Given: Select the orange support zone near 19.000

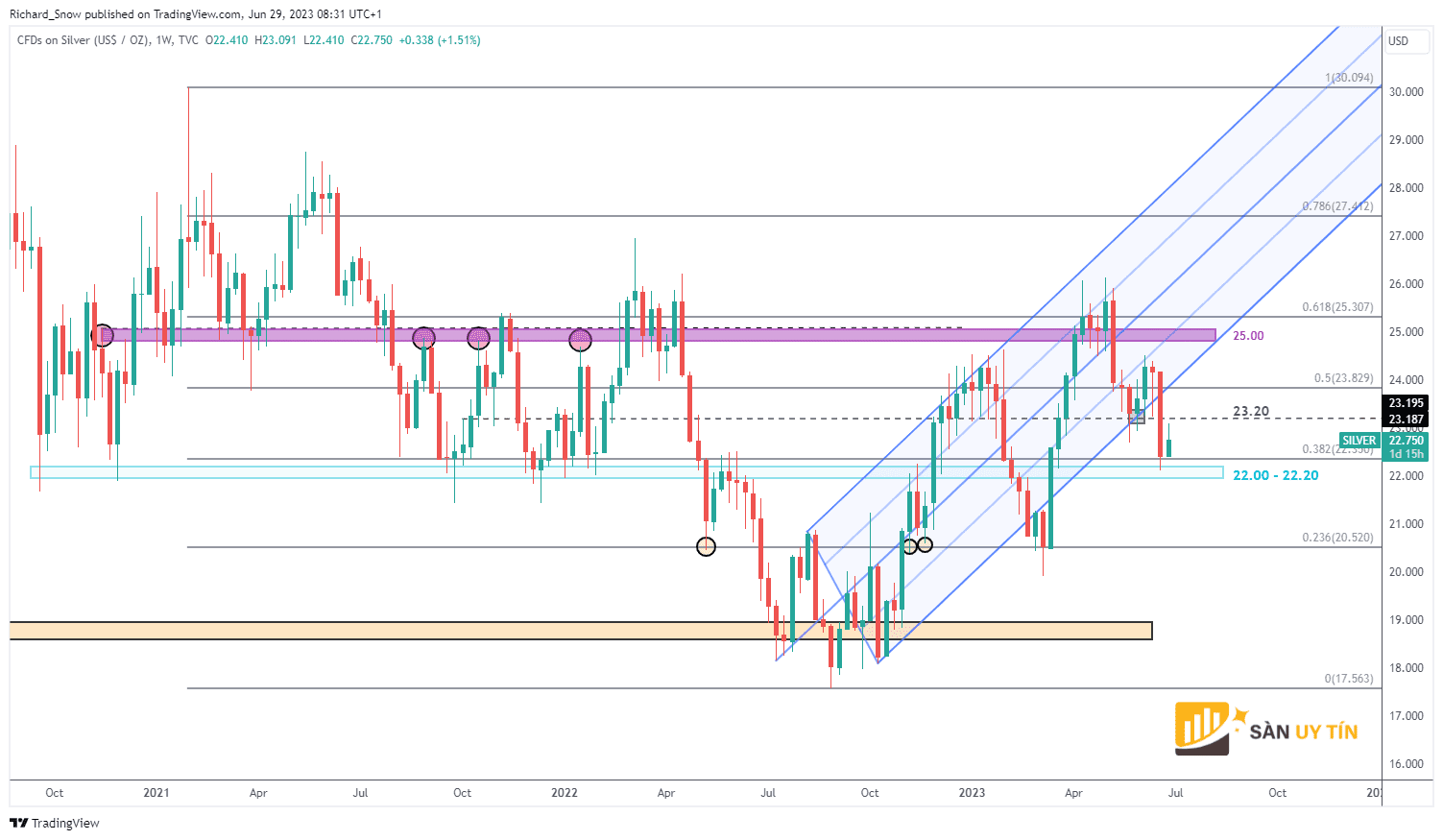Looking at the screenshot, I should pos(581,631).
